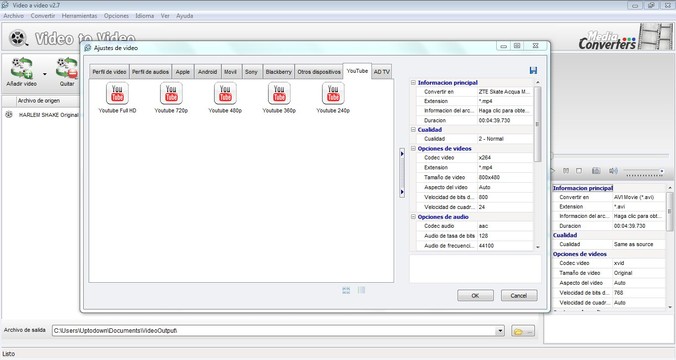
Task: Open the Convertir menu
Action: click(43, 16)
